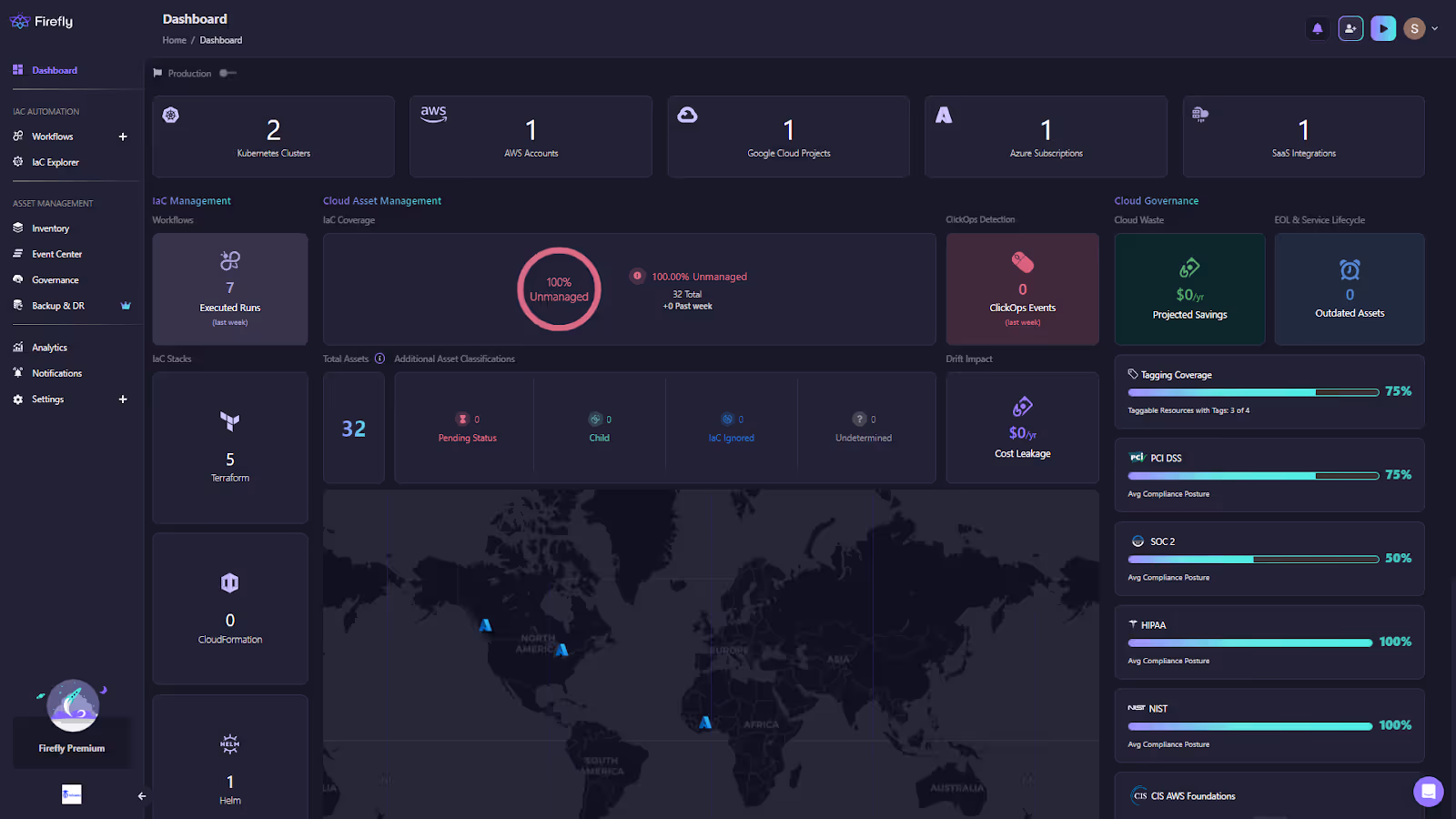
Task: Click the Production flag icon
Action: coord(157,73)
